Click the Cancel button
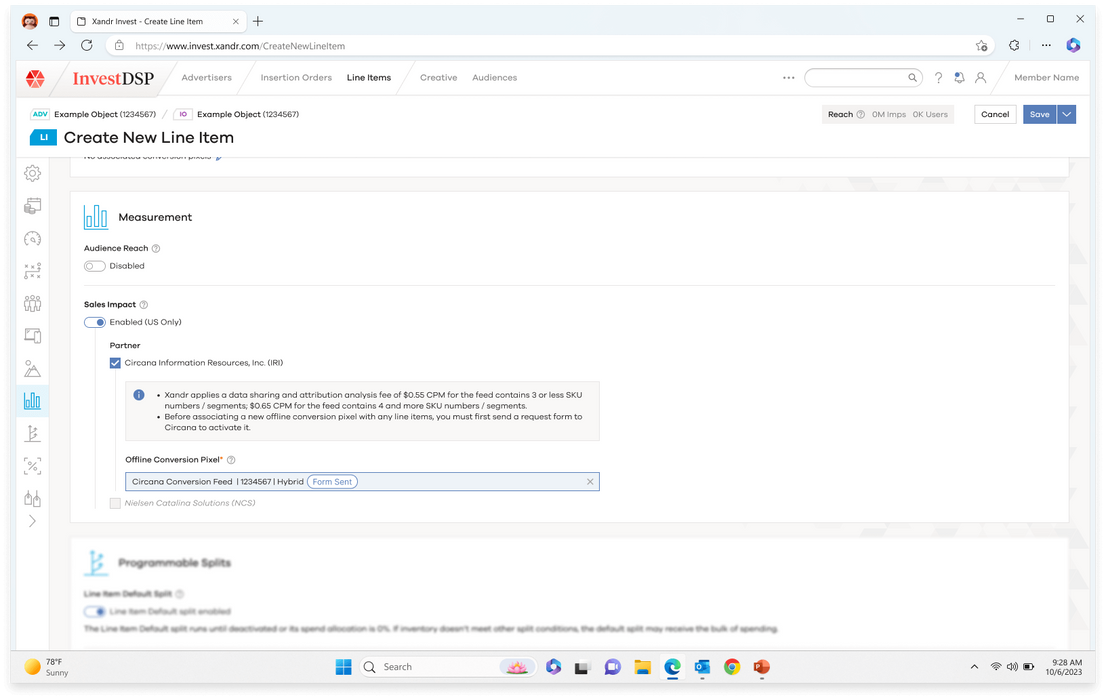Viewport: 1106px width, 699px height. pos(995,114)
